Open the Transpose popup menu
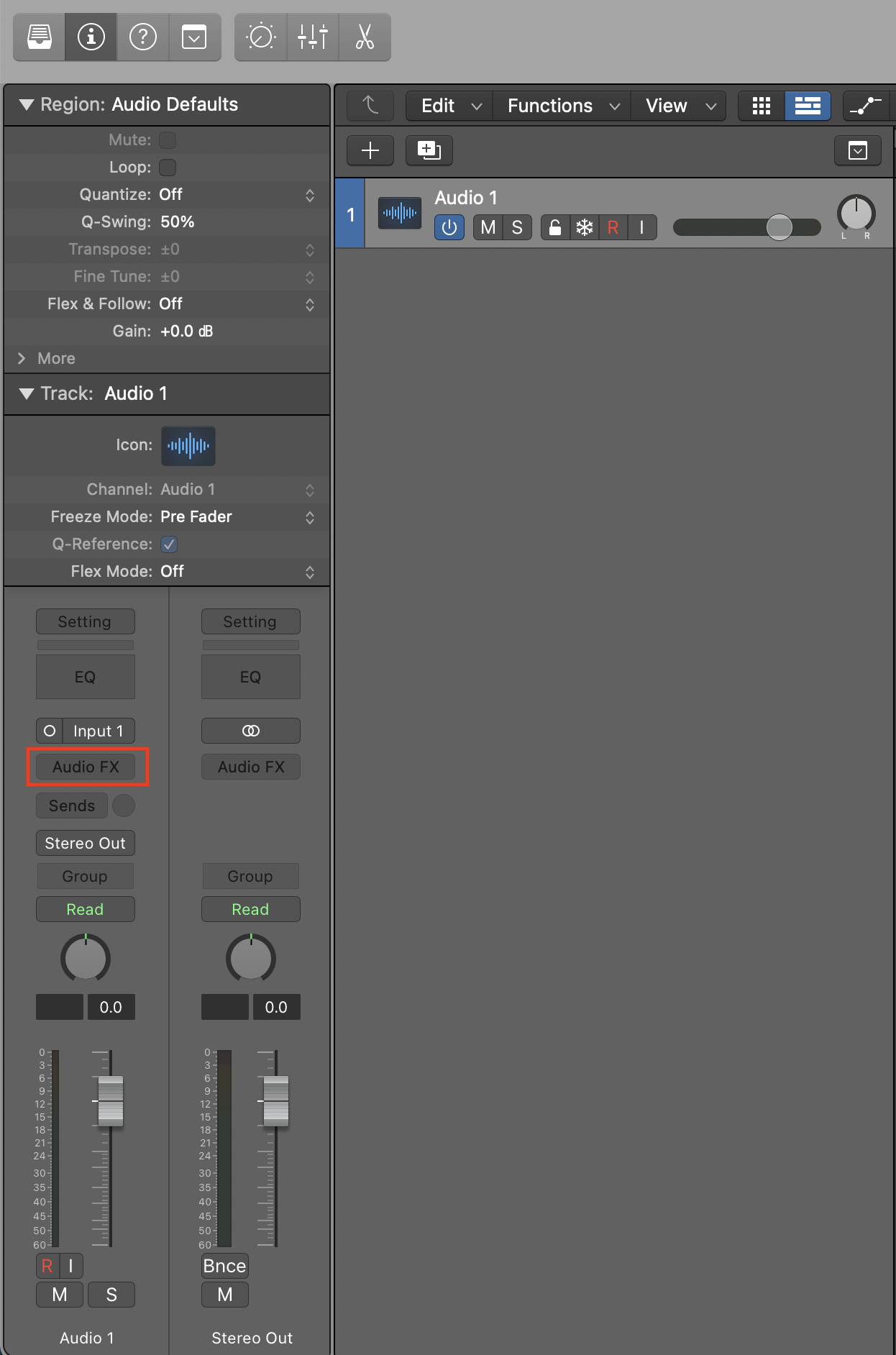 pos(237,250)
